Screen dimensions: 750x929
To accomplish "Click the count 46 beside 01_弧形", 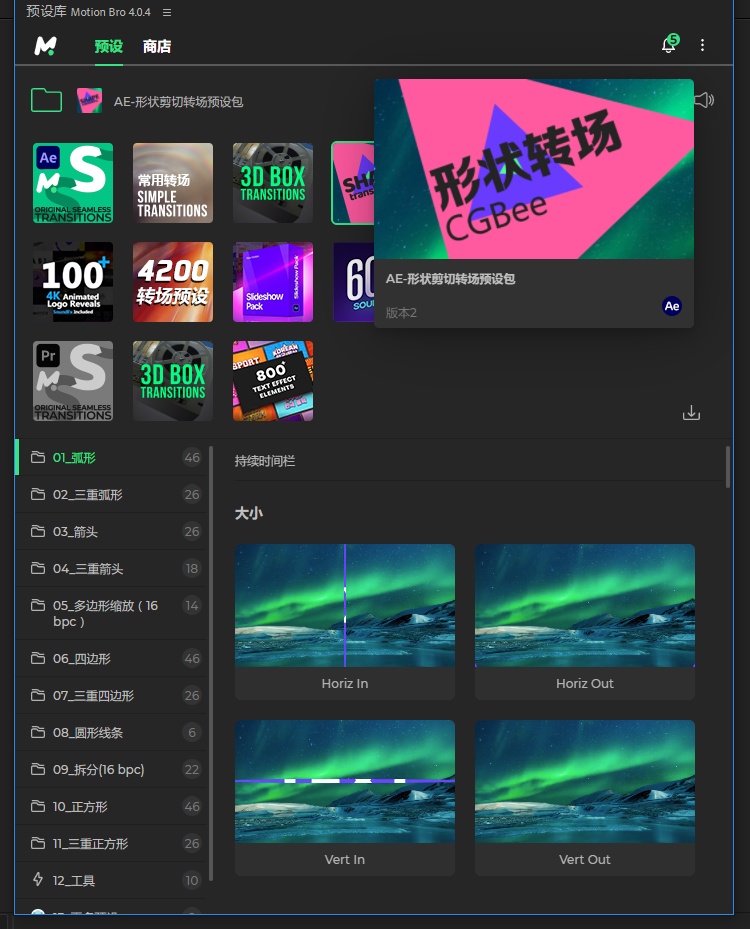I will 192,457.
